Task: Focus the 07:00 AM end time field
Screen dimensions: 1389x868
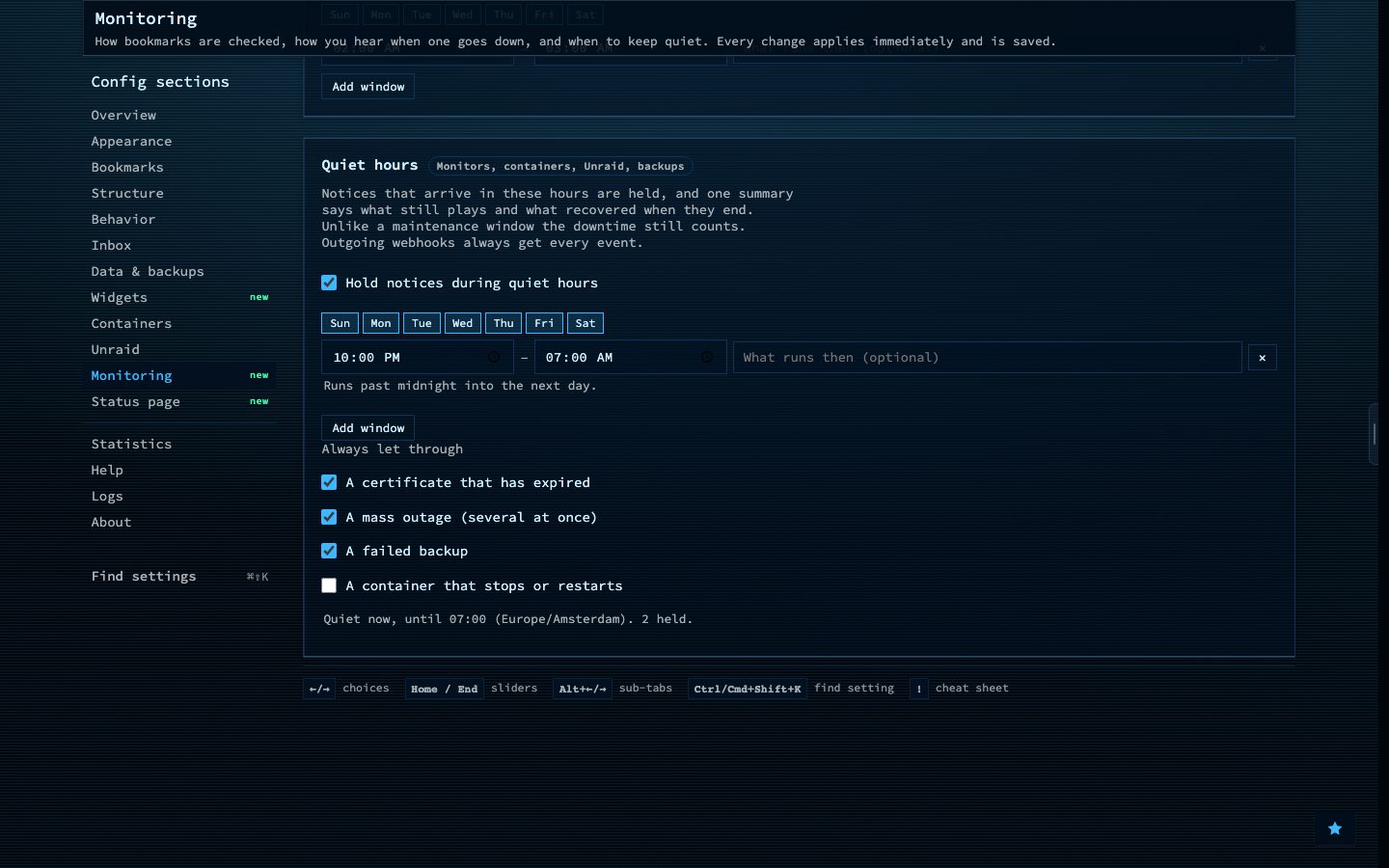Action: (x=630, y=358)
